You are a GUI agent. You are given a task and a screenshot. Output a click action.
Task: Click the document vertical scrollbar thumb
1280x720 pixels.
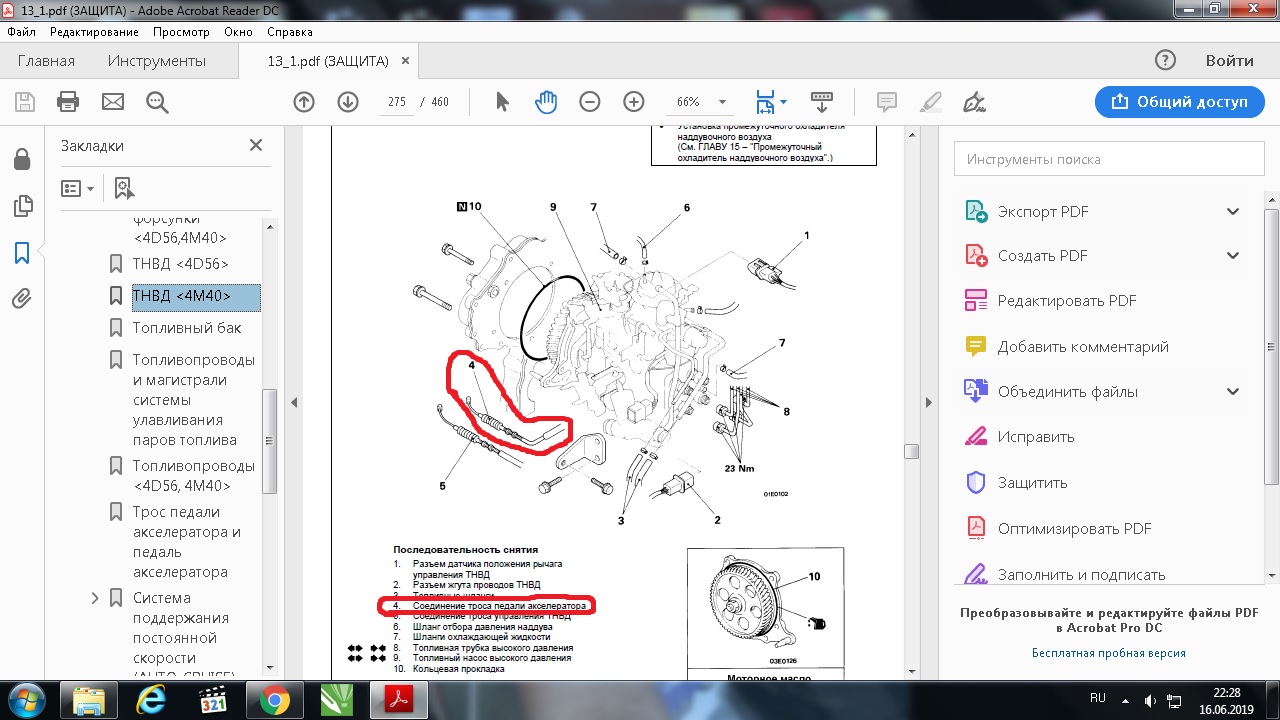[911, 451]
